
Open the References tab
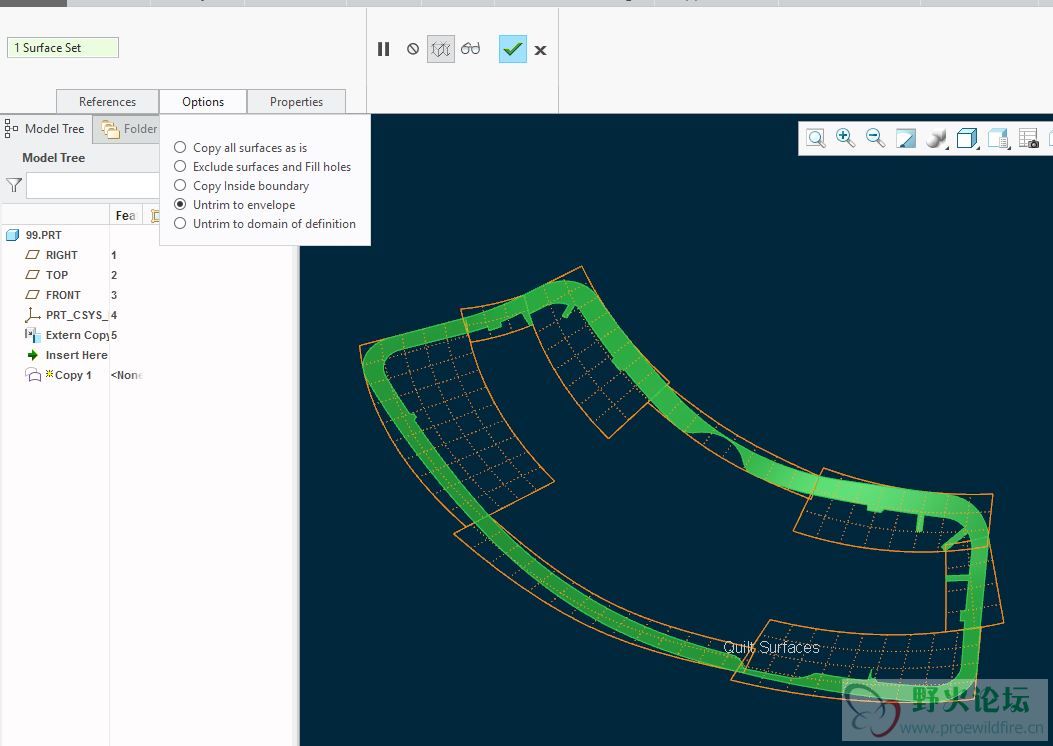click(107, 101)
